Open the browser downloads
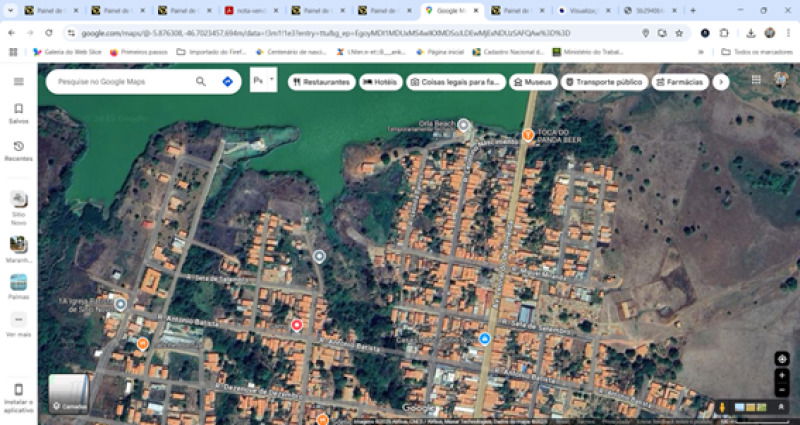The height and width of the screenshot is (425, 800). pos(751,33)
